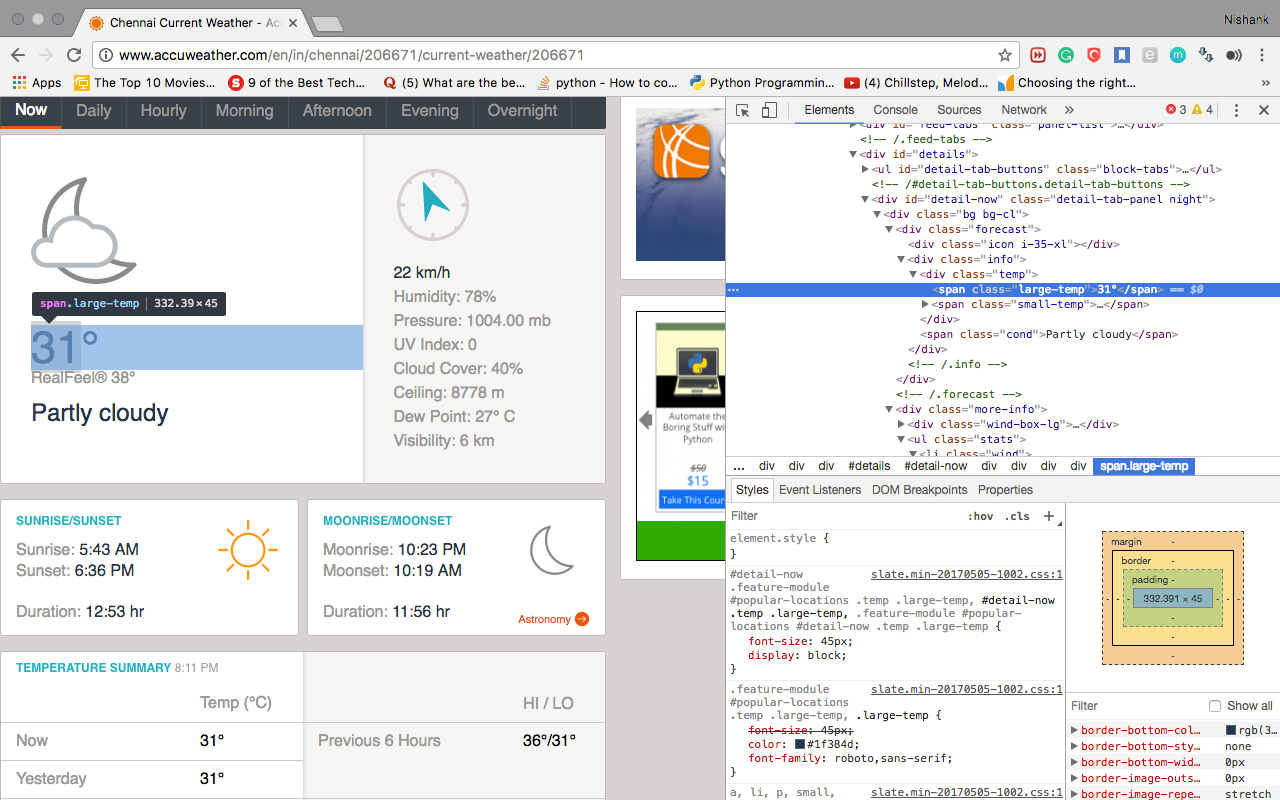This screenshot has height=800, width=1280.
Task: Switch to the Hourly forecast tab
Action: (164, 112)
